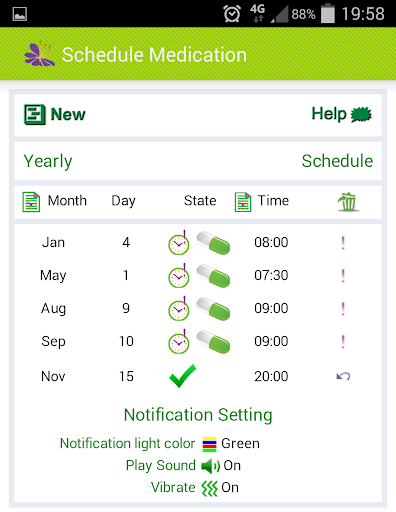This screenshot has width=396, height=512.
Task: Tap the exclamation mark on May 1 row
Action: pos(343,276)
